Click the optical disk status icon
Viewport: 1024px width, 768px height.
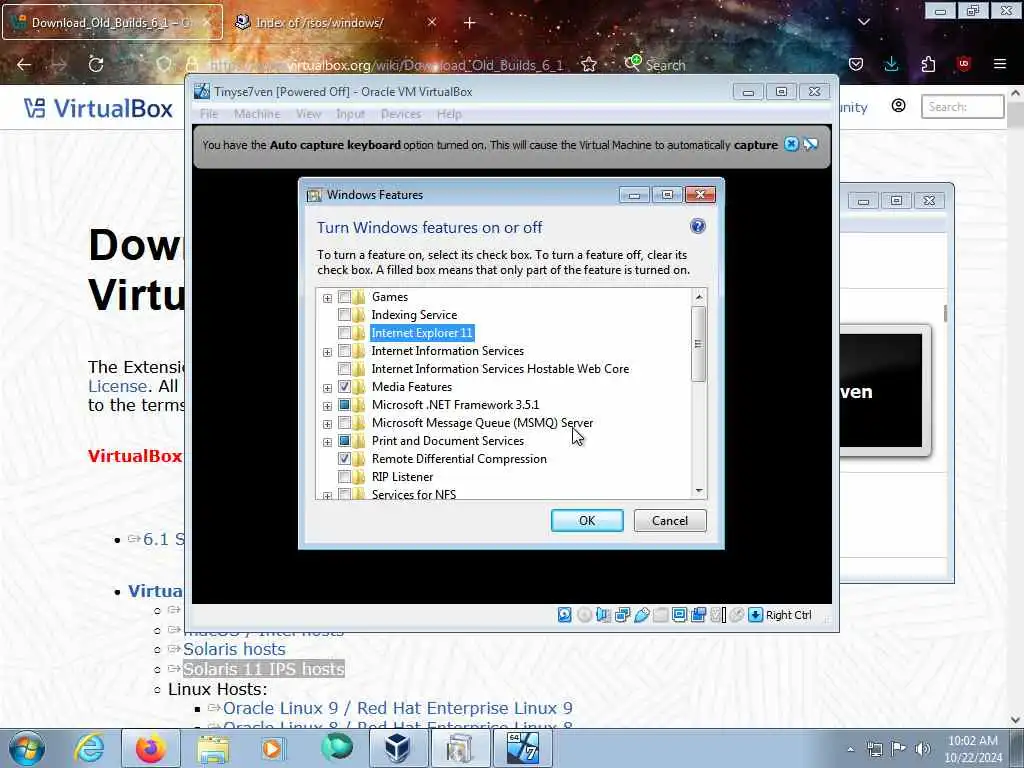tap(584, 615)
